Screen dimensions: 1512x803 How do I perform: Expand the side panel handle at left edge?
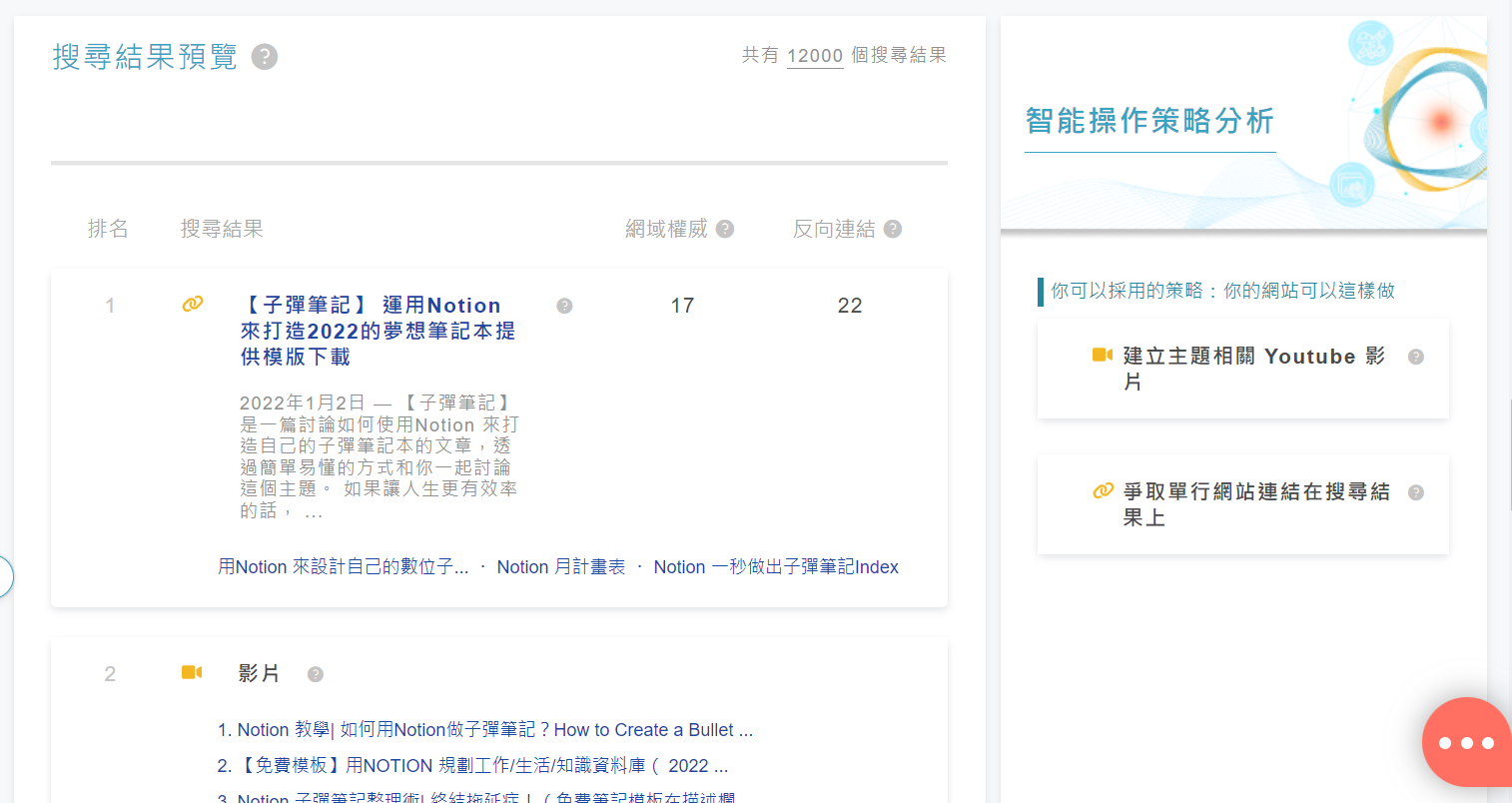5,576
